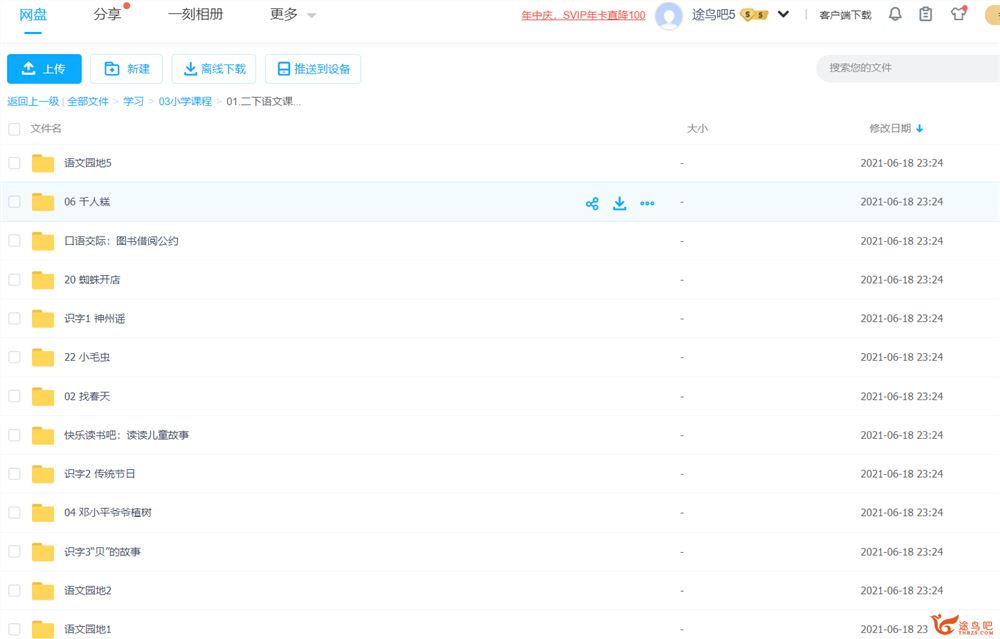
Task: Click the 离线下载 button
Action: pos(214,69)
